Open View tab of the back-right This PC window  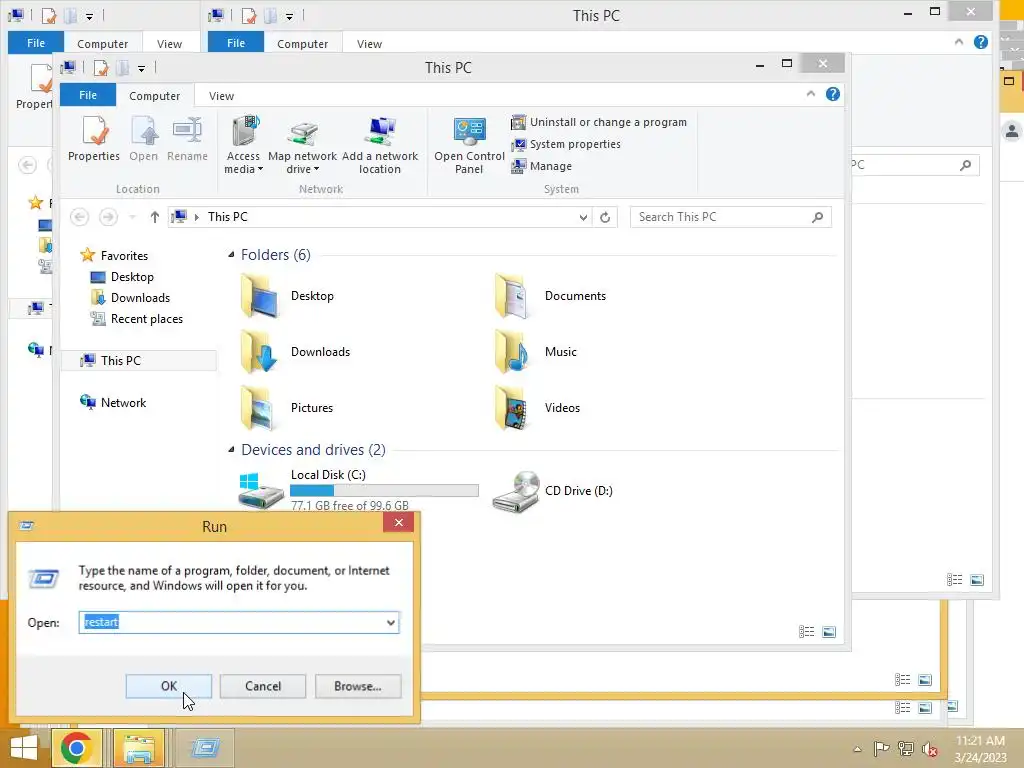369,44
